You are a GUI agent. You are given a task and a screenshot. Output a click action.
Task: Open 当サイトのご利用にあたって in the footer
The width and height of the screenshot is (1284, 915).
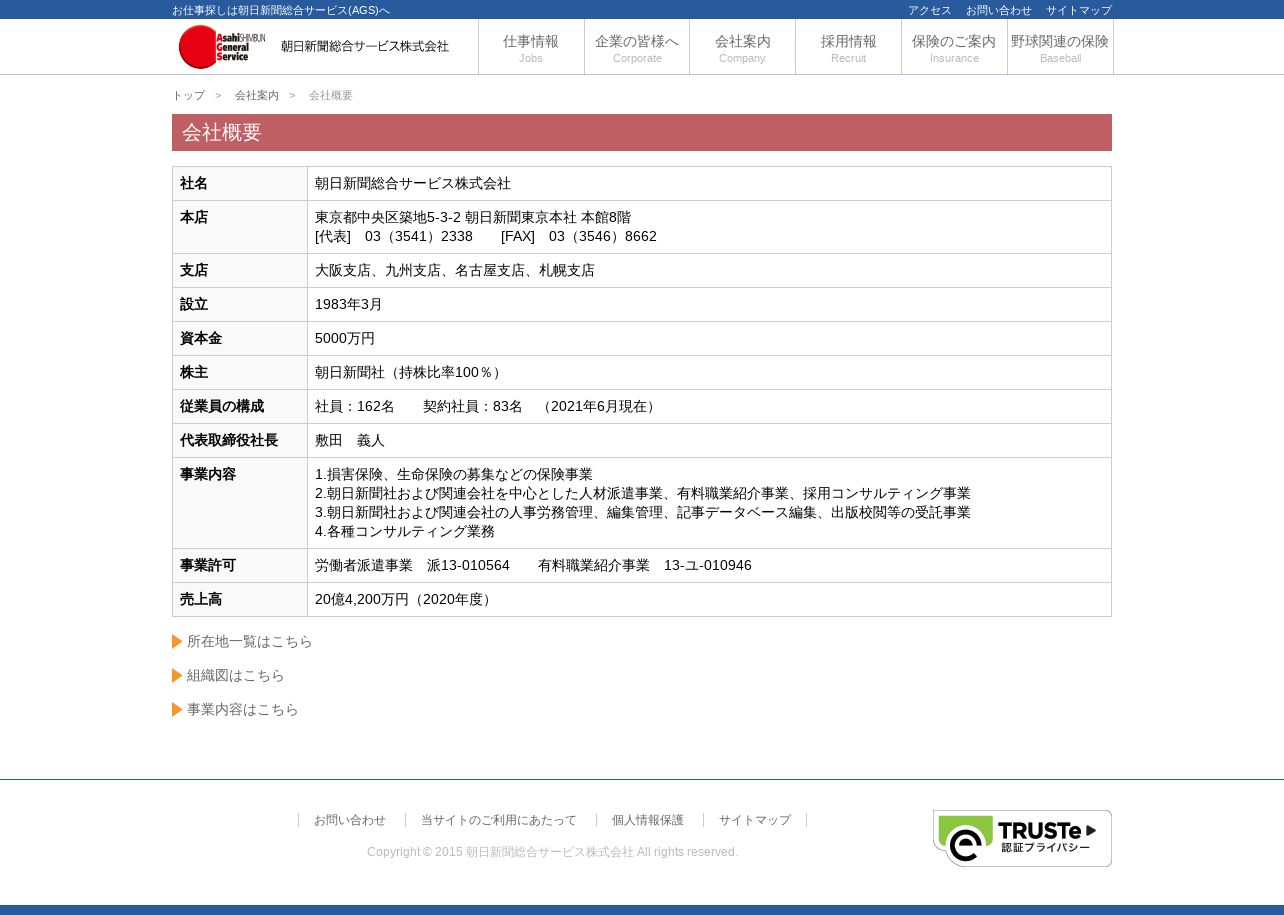tap(499, 820)
